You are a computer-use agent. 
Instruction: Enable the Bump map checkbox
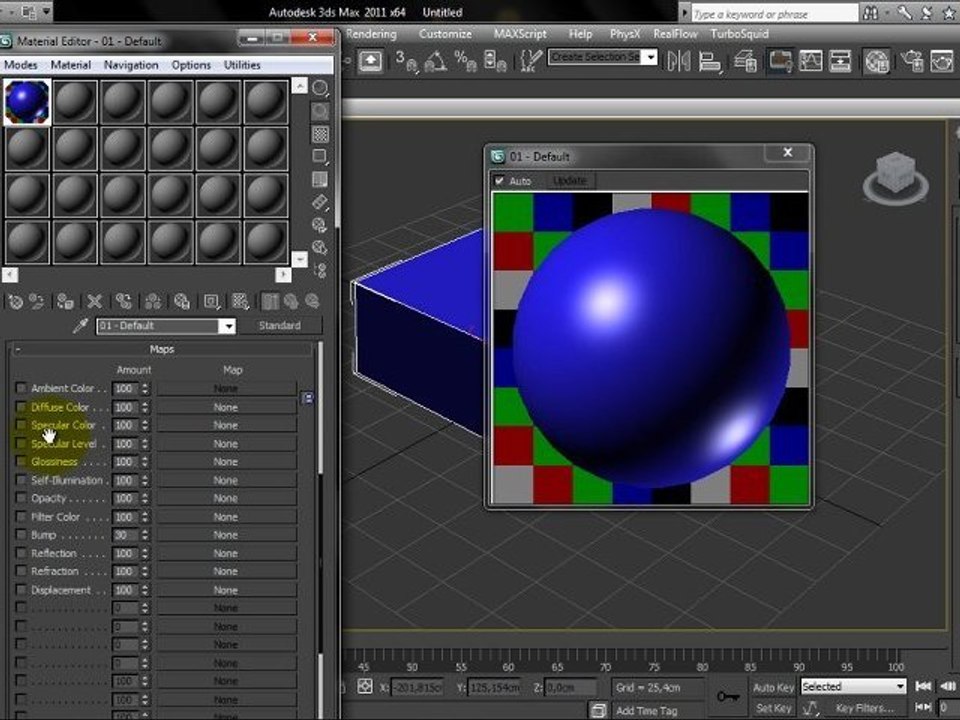[21, 534]
